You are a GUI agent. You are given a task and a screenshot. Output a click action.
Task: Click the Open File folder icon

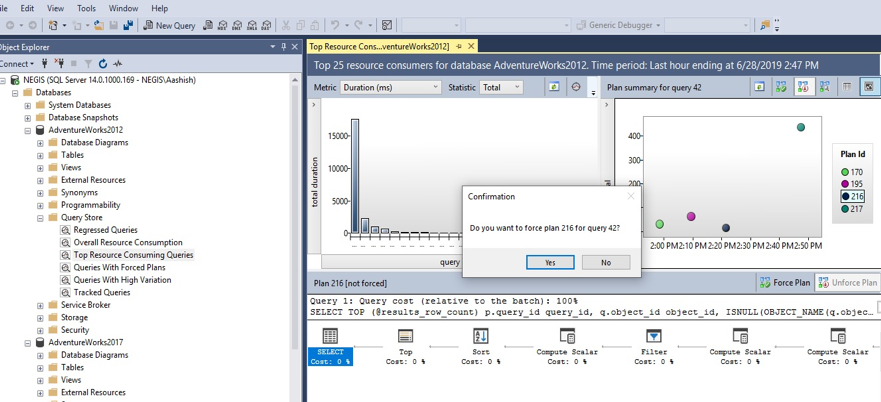[99, 25]
